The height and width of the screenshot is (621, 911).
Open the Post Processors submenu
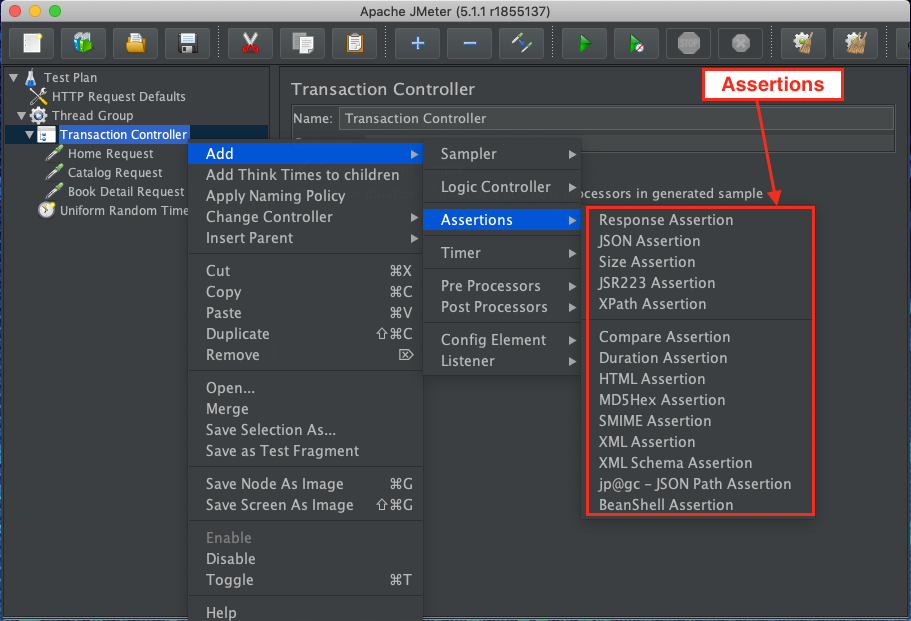click(x=502, y=307)
